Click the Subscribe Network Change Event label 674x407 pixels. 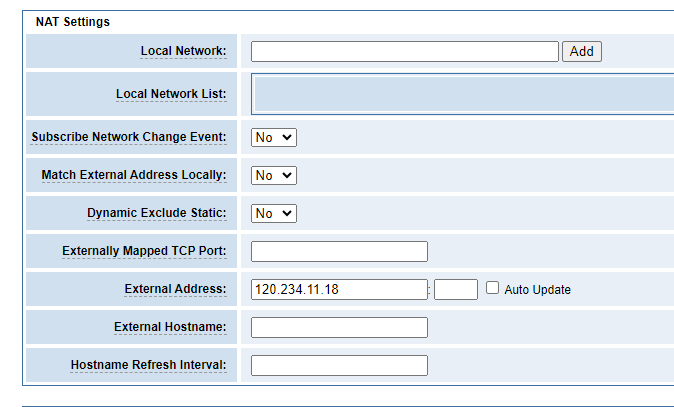129,137
